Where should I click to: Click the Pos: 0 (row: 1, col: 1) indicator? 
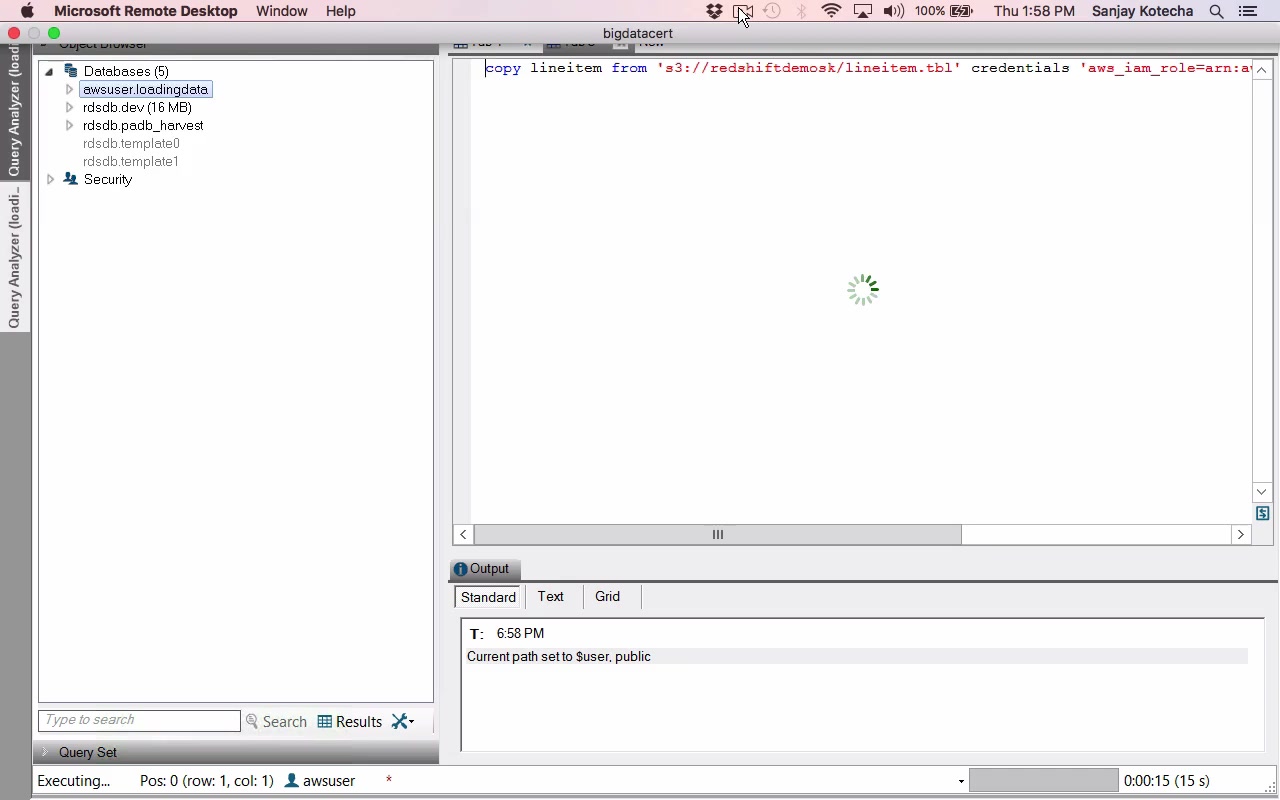tap(207, 781)
